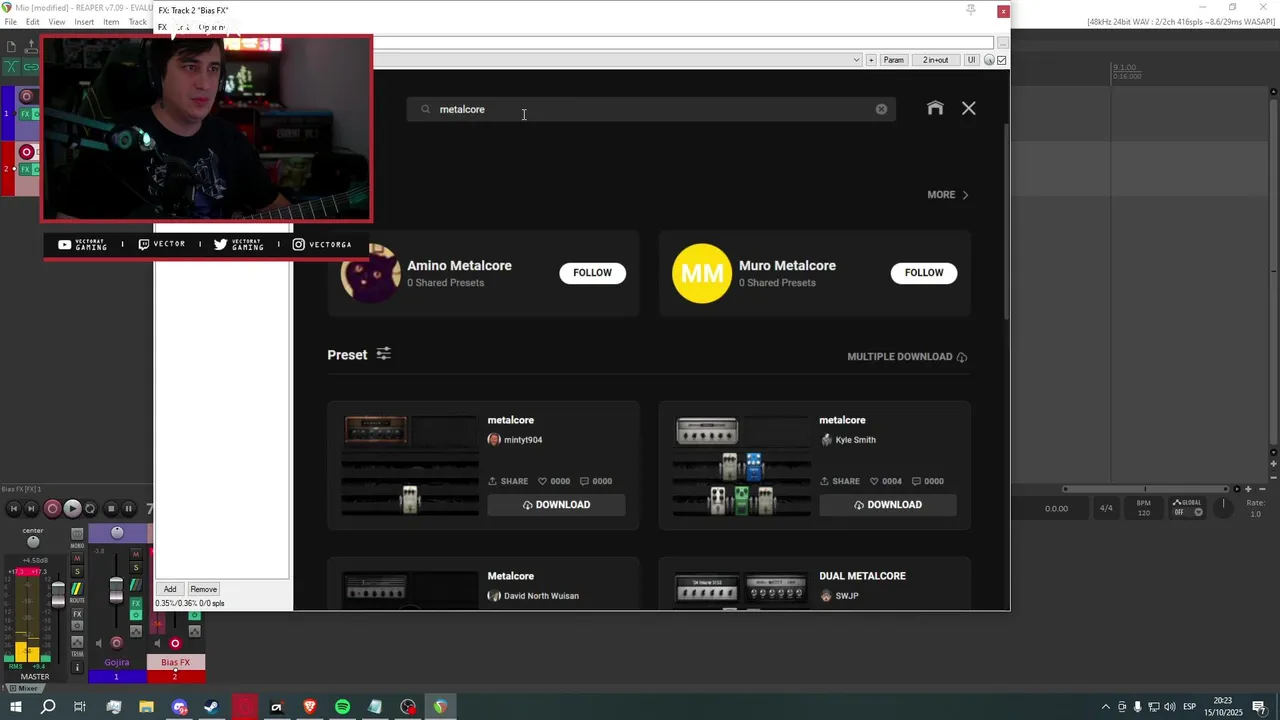Open REAPER Insert menu

(84, 22)
